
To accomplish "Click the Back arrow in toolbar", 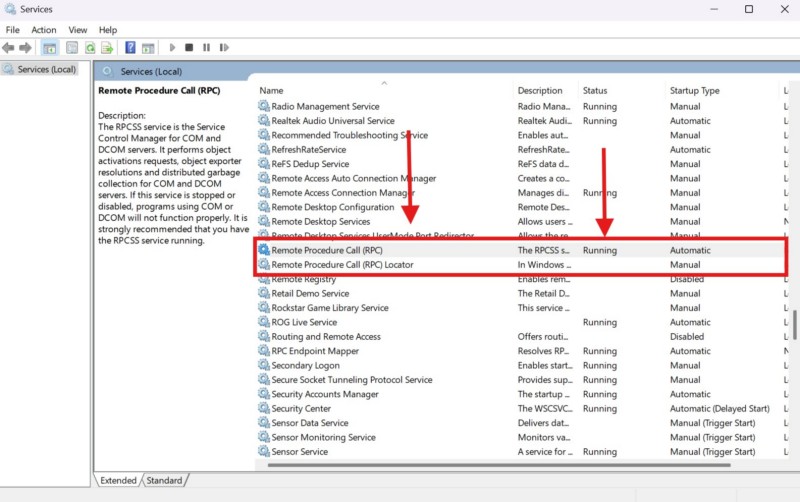I will coord(9,47).
